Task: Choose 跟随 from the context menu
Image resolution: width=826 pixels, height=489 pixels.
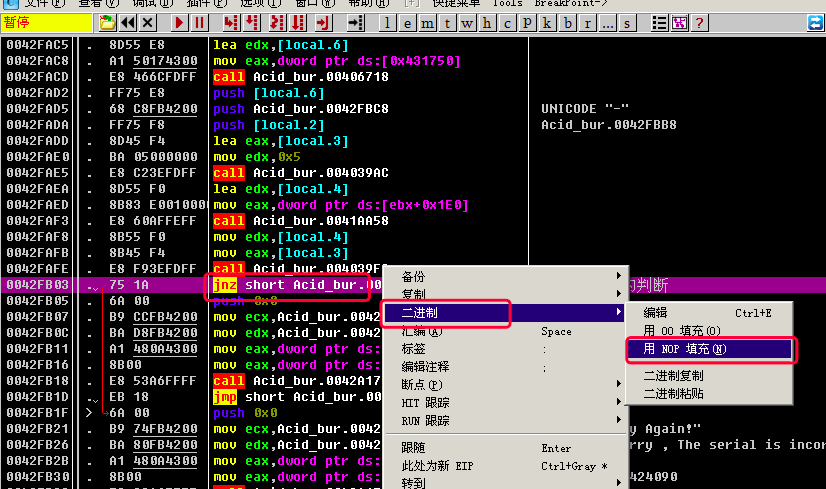Action: (505, 448)
